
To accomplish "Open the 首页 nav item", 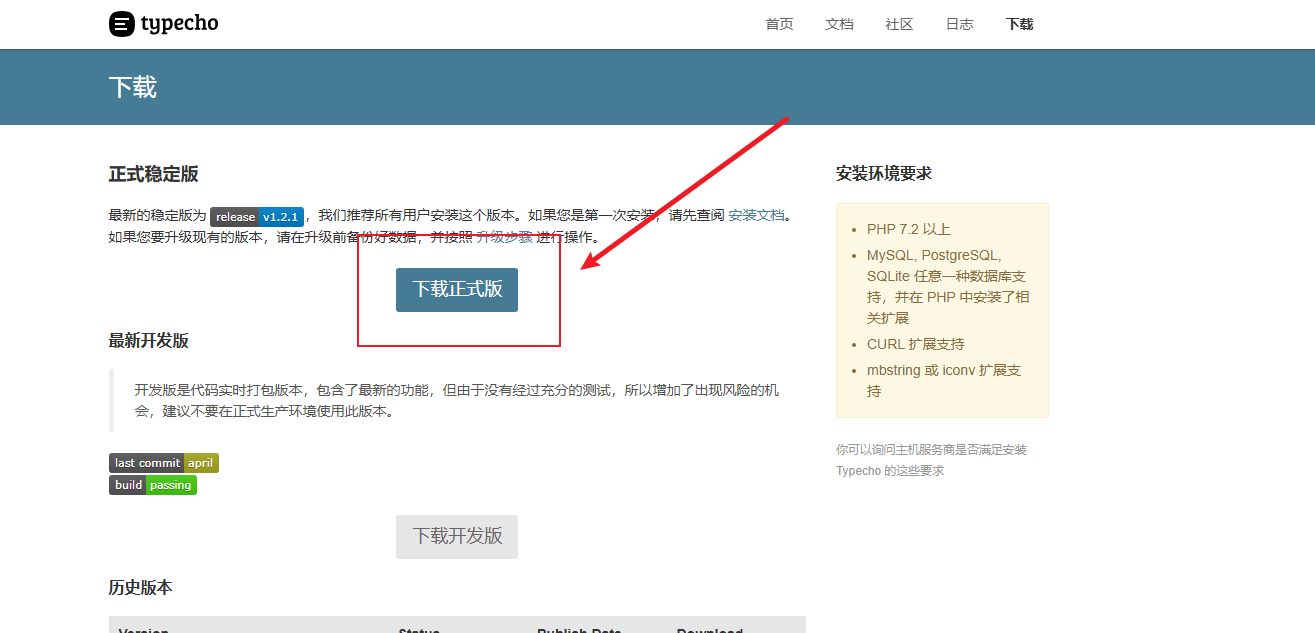I will 779,24.
